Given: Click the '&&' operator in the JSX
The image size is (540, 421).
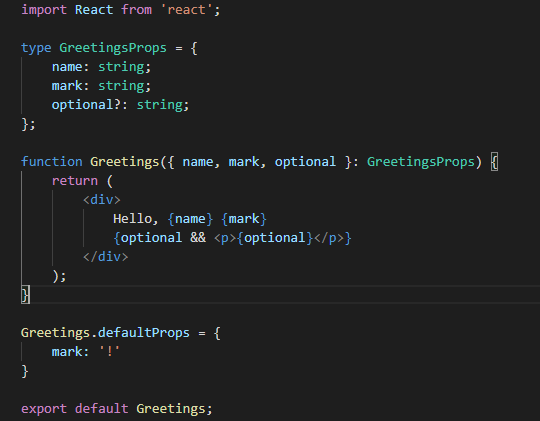Looking at the screenshot, I should [x=198, y=238].
